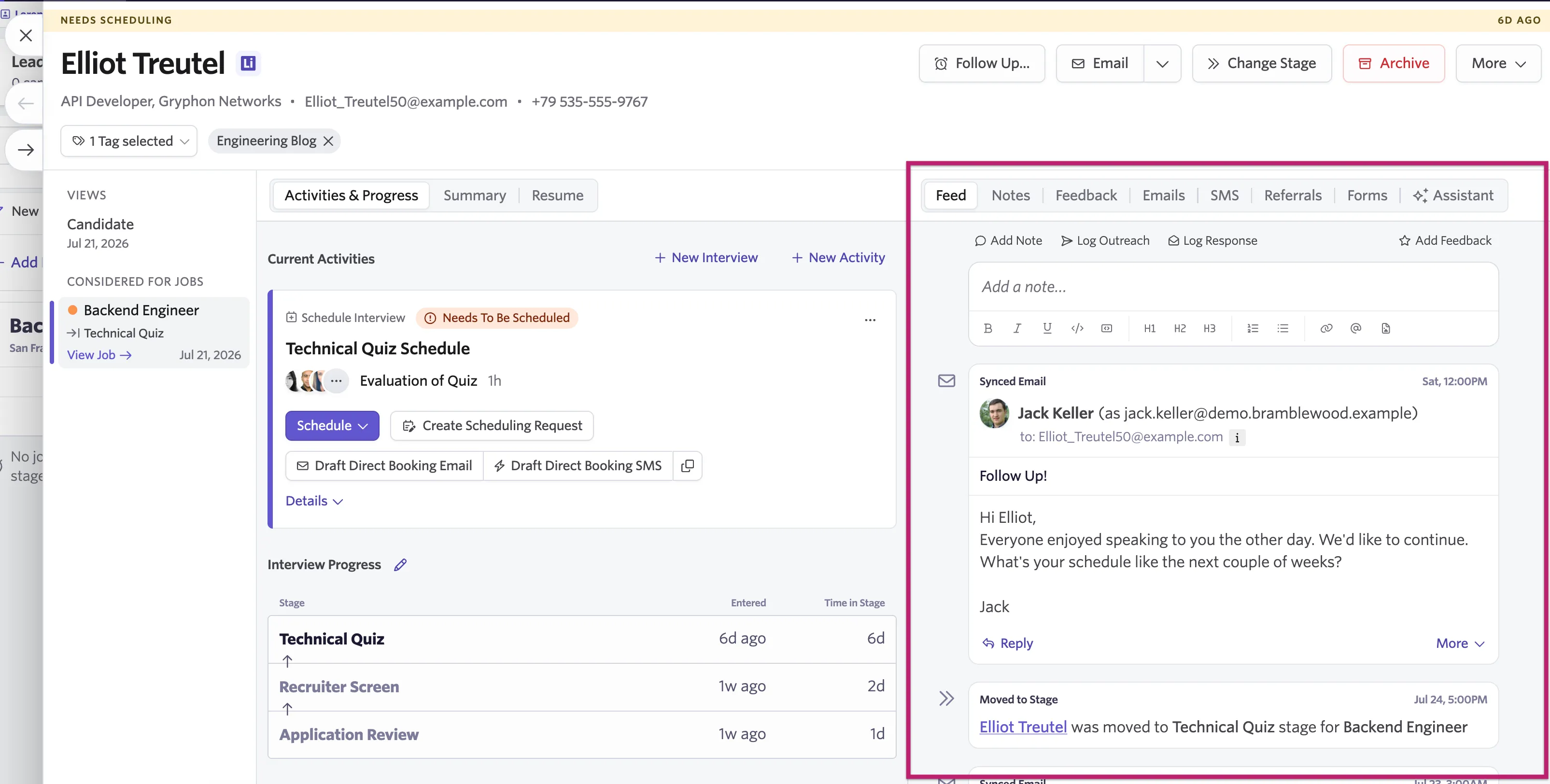Click the Archive button
Screen dimensions: 1550x784
(x=1394, y=63)
